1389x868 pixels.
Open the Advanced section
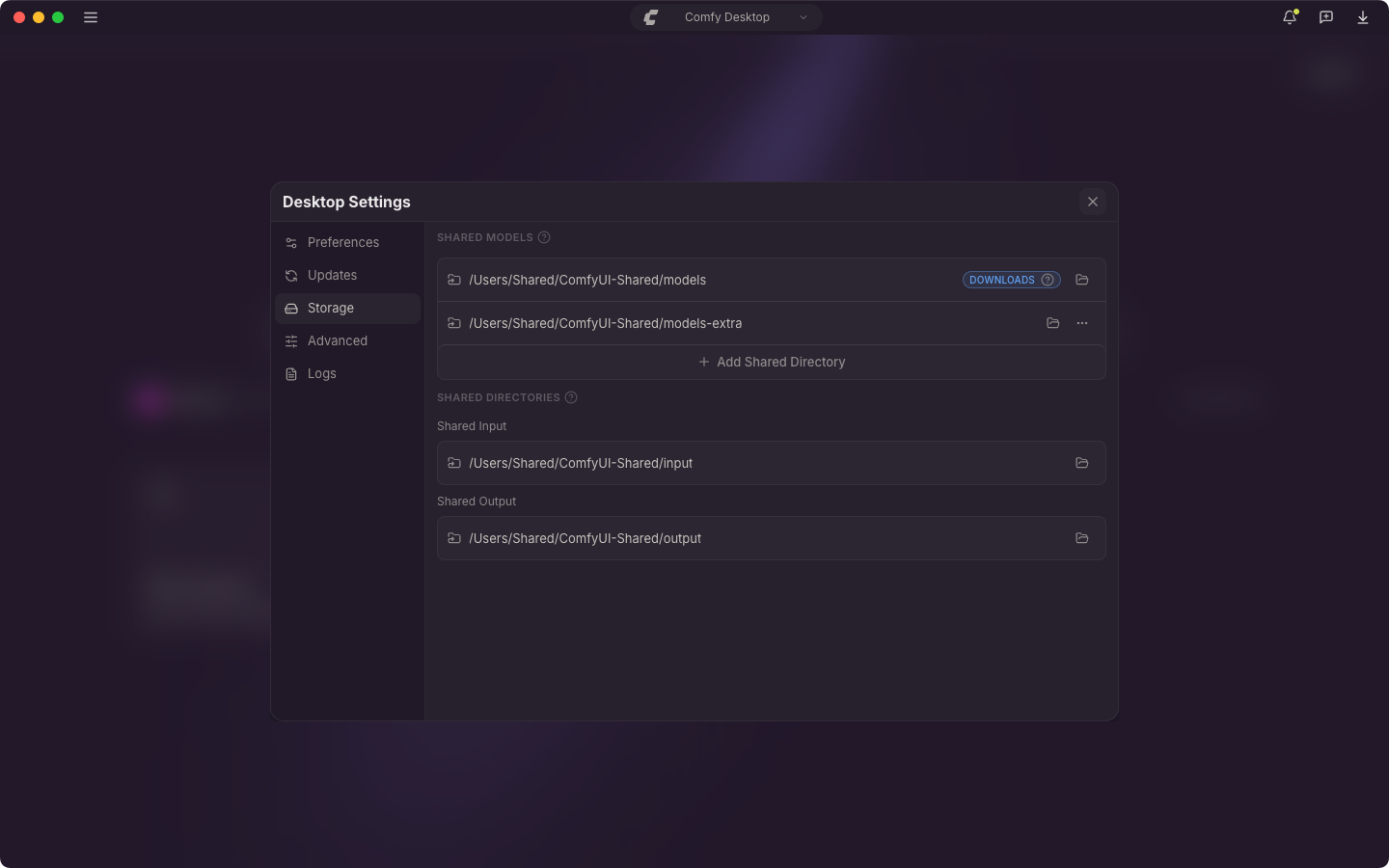pos(348,340)
